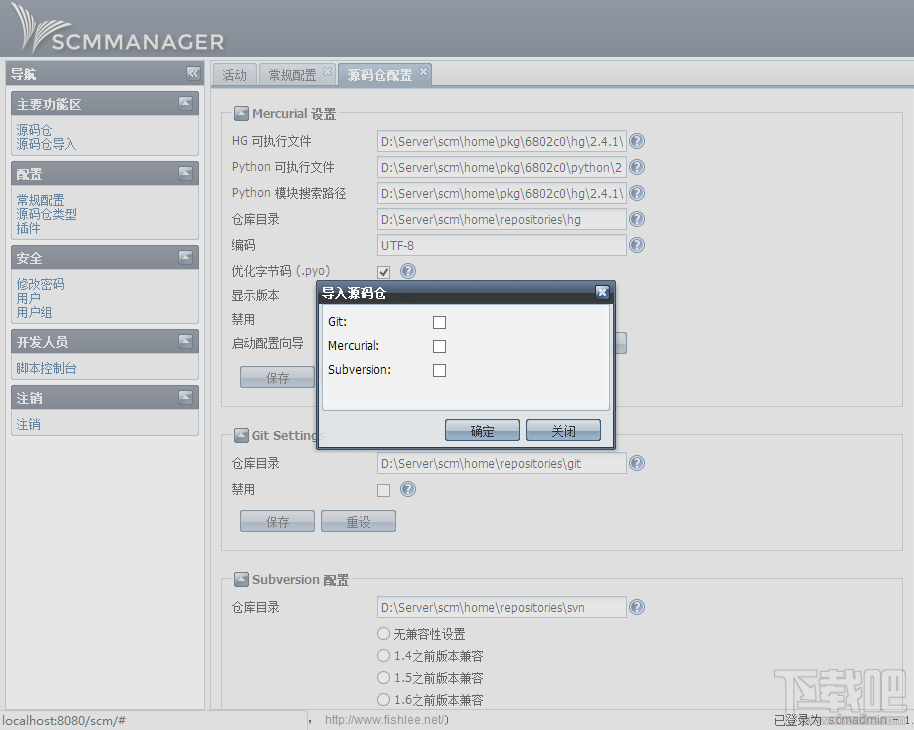Open help for 优化字节码 (.pyo) option
The image size is (914, 730).
click(x=408, y=271)
